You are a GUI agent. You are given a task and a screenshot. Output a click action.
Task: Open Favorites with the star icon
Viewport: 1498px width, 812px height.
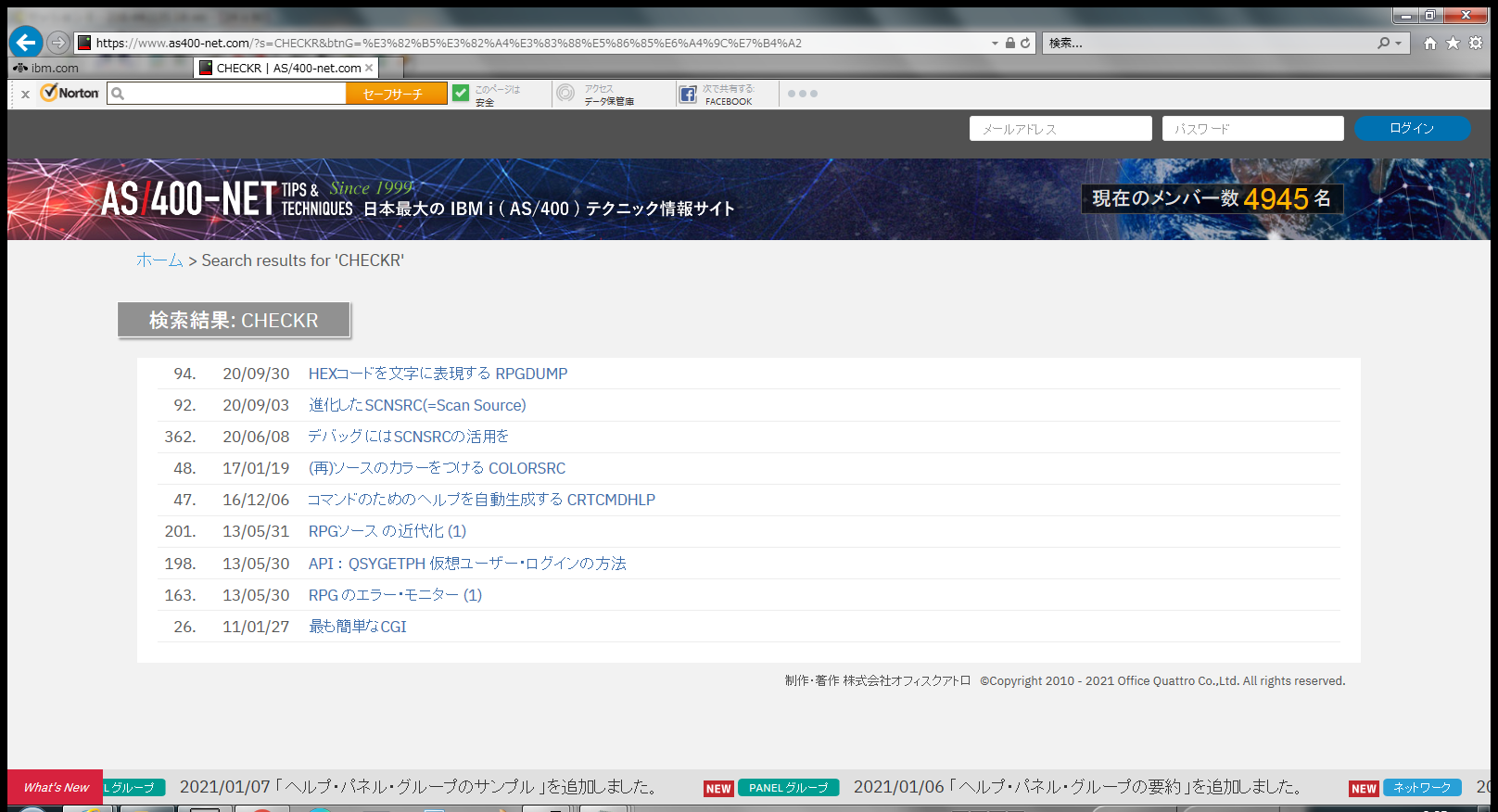(1453, 43)
